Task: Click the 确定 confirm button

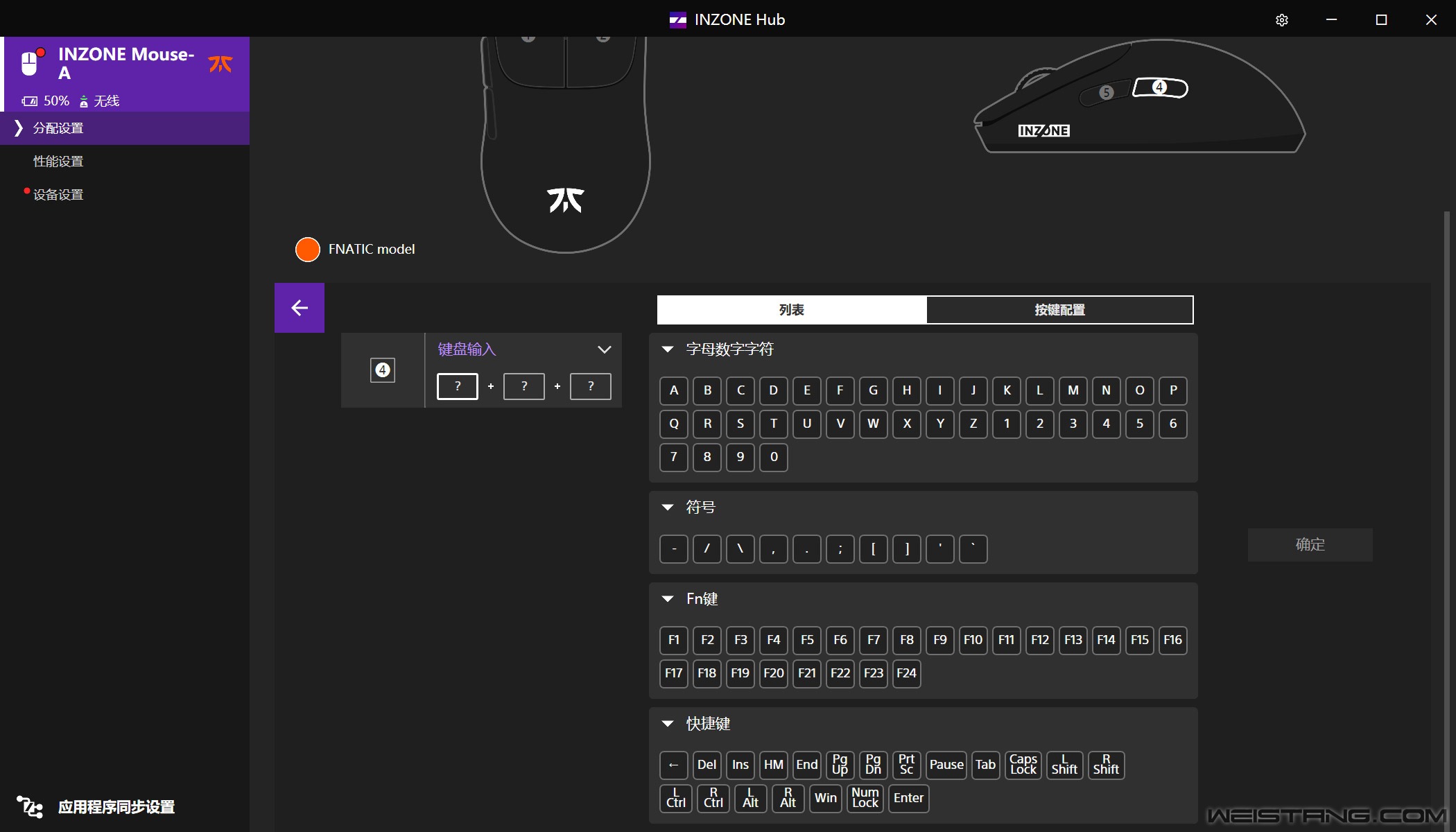Action: [1310, 545]
